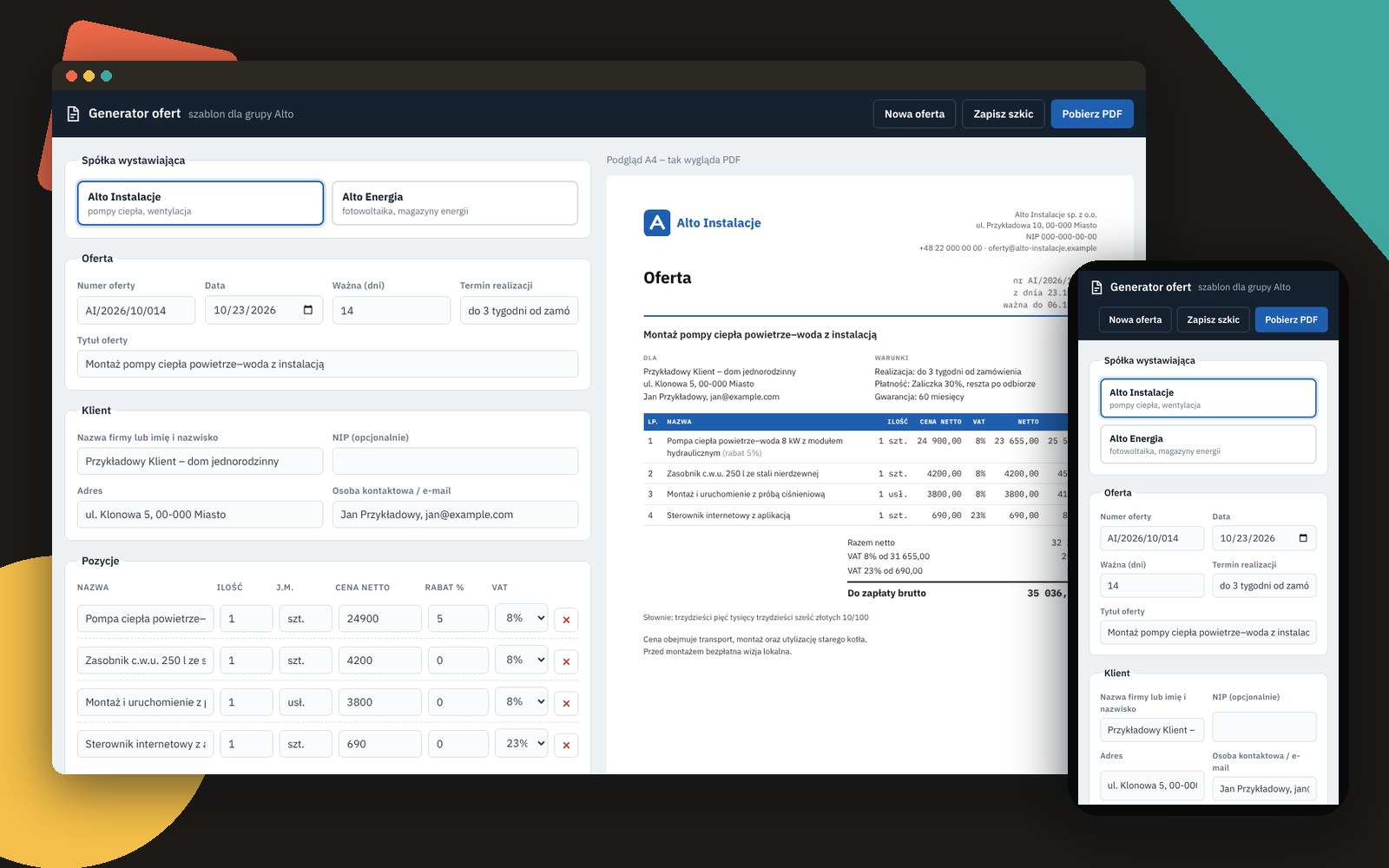
Task: Delete the Pompa ciepła position row
Action: pos(566,620)
